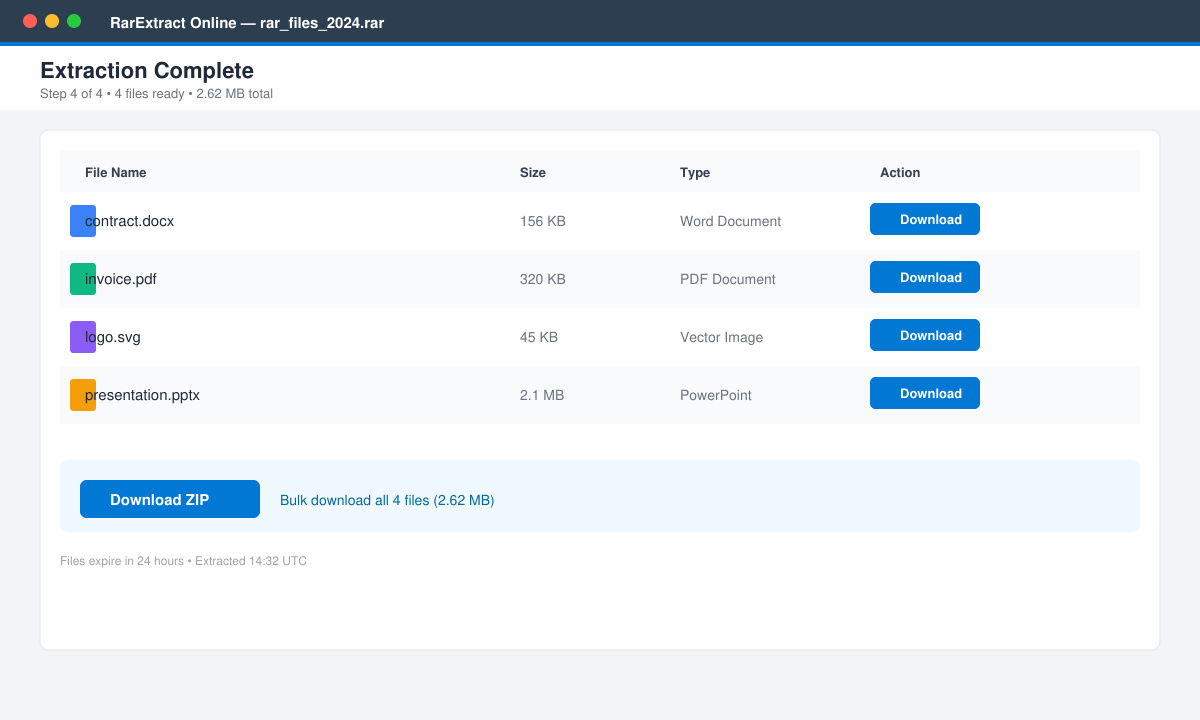Click the Vector Image type cell
This screenshot has height=720, width=1200.
(x=722, y=337)
